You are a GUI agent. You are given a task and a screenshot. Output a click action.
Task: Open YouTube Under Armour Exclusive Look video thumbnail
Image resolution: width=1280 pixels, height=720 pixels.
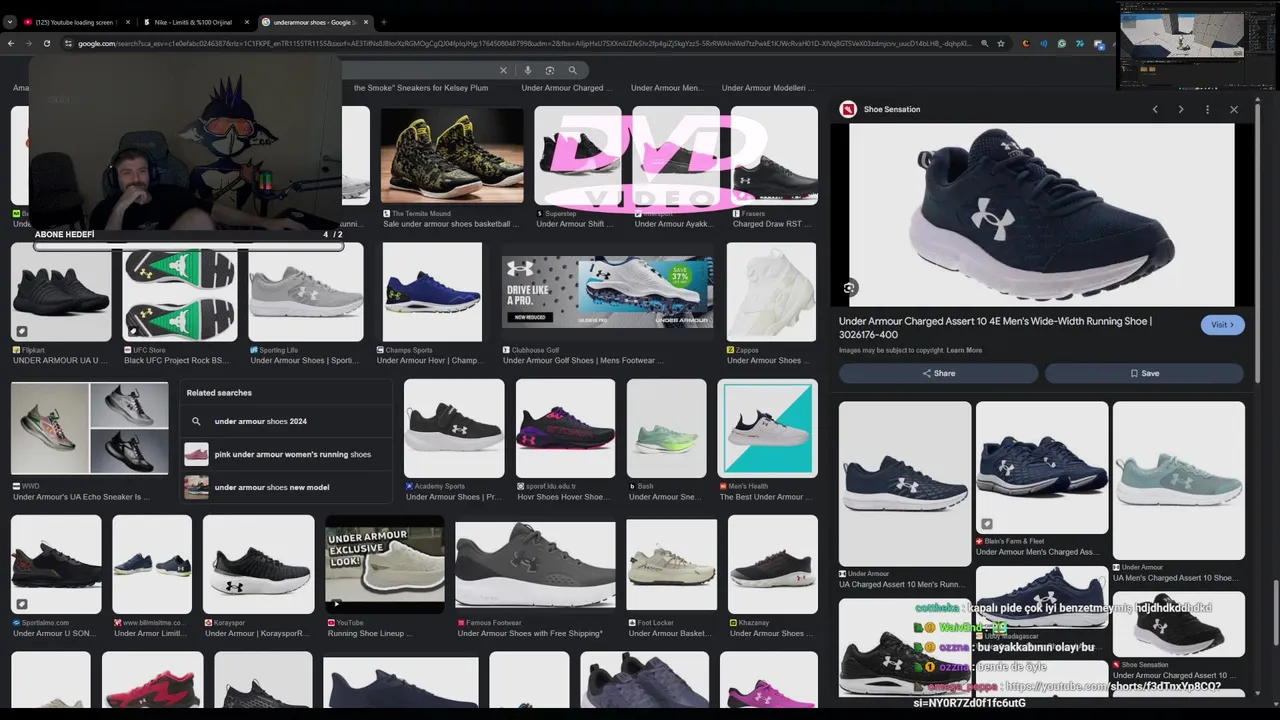(x=385, y=564)
